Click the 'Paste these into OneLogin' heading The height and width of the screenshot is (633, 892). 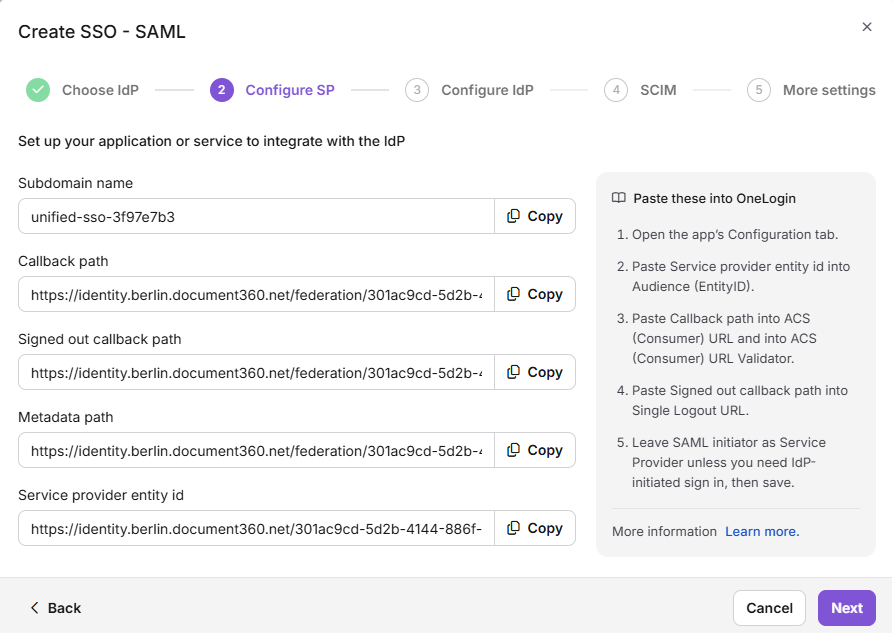click(715, 198)
